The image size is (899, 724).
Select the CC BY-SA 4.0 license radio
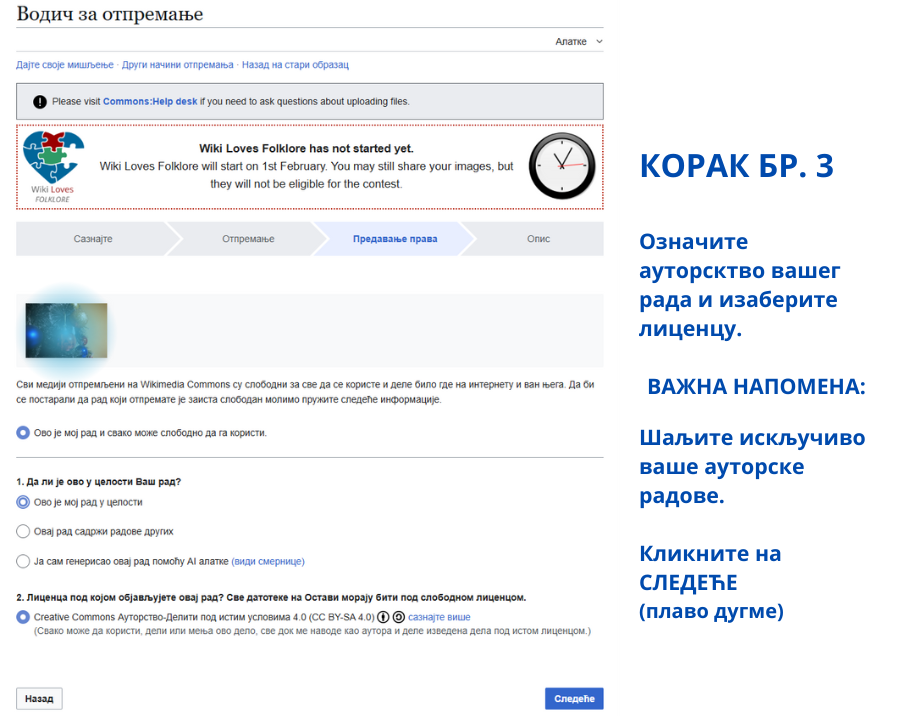22,616
